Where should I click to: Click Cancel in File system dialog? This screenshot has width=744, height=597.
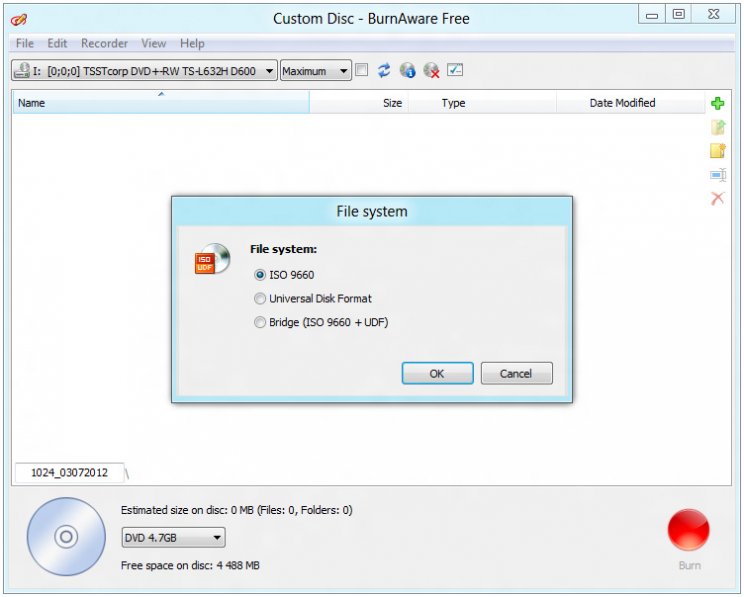coord(516,373)
